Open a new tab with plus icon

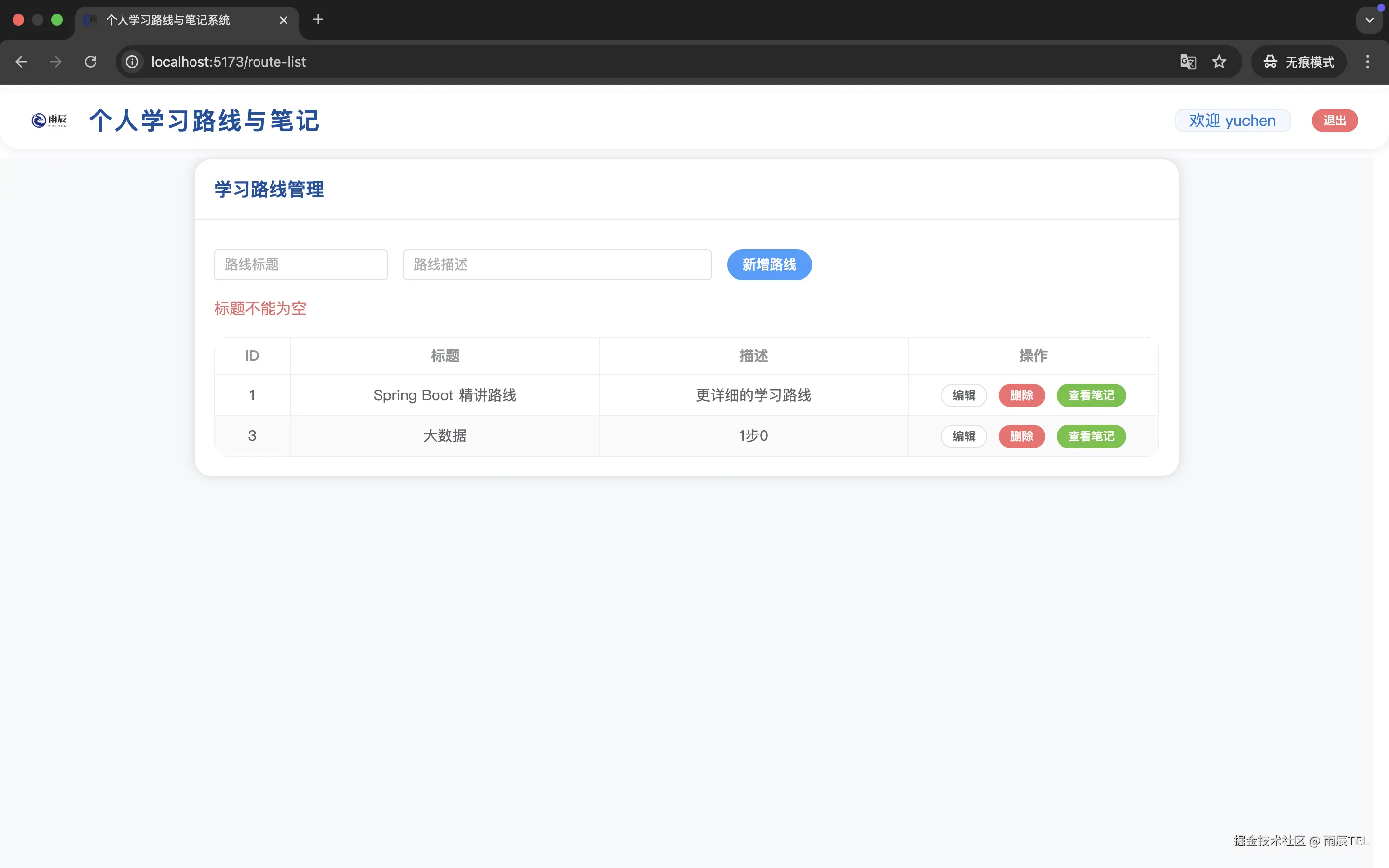pos(318,20)
